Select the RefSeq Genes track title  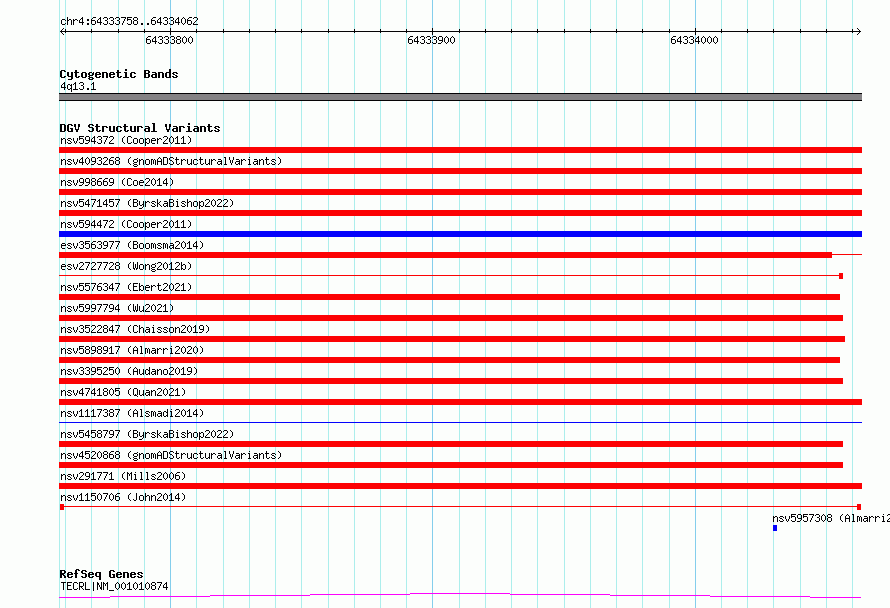pyautogui.click(x=101, y=574)
